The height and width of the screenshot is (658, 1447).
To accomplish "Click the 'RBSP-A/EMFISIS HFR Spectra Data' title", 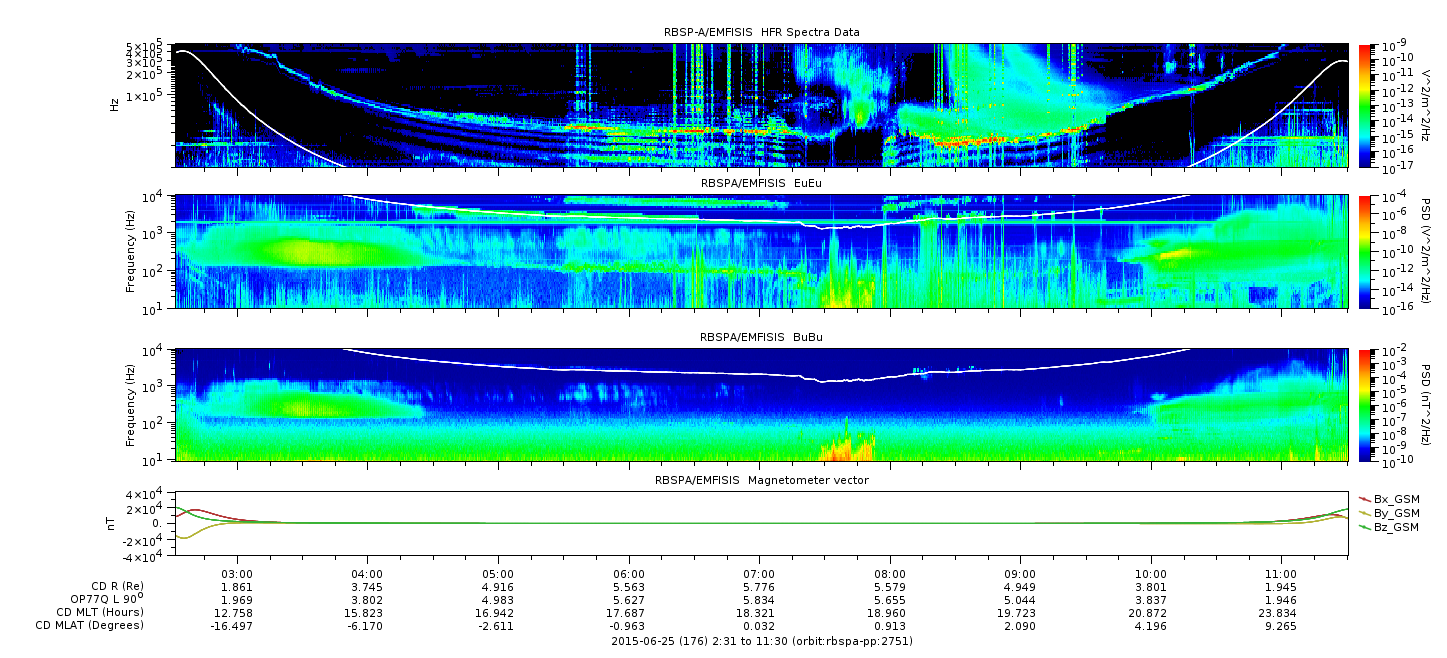I will tap(761, 32).
